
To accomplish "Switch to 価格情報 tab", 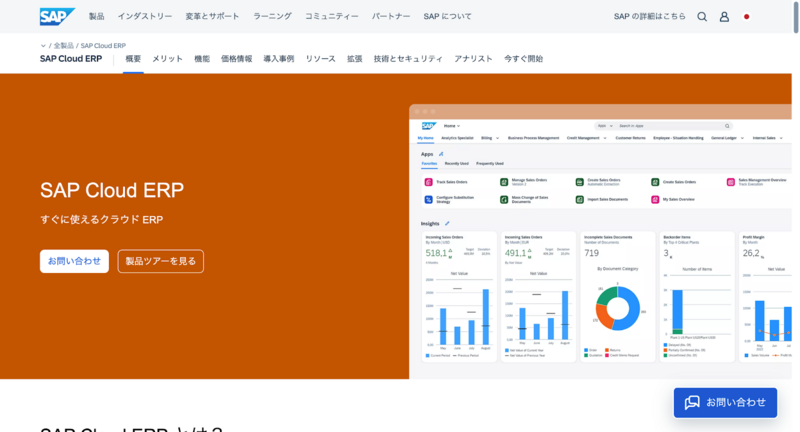I will click(x=236, y=59).
